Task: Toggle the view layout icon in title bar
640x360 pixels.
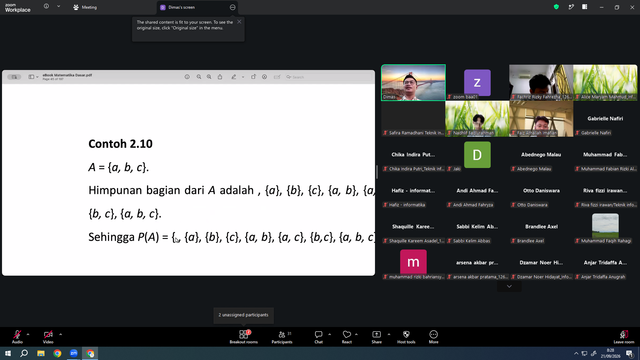Action: click(x=584, y=7)
